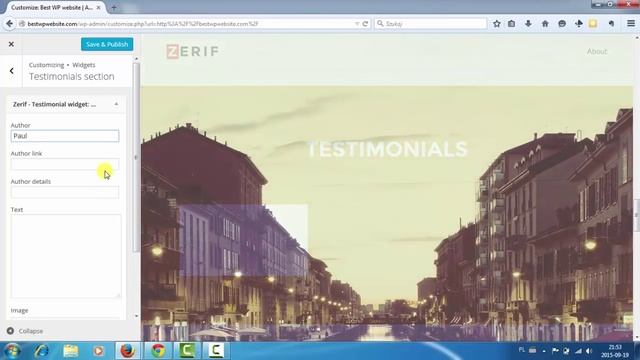This screenshot has width=640, height=360.
Task: Open Chrome from the taskbar
Action: point(158,351)
